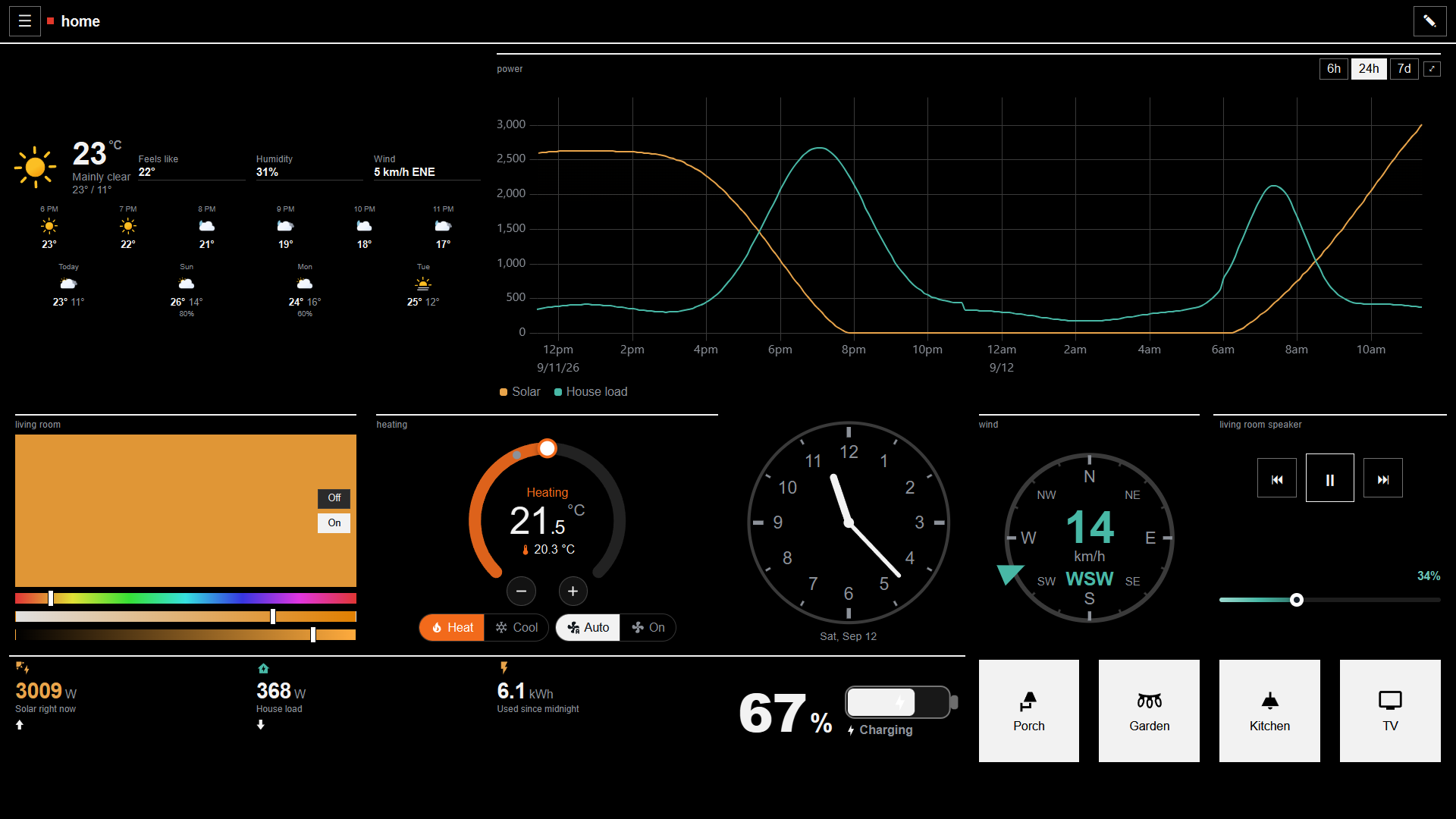Set heating mode to Cool

pyautogui.click(x=516, y=628)
